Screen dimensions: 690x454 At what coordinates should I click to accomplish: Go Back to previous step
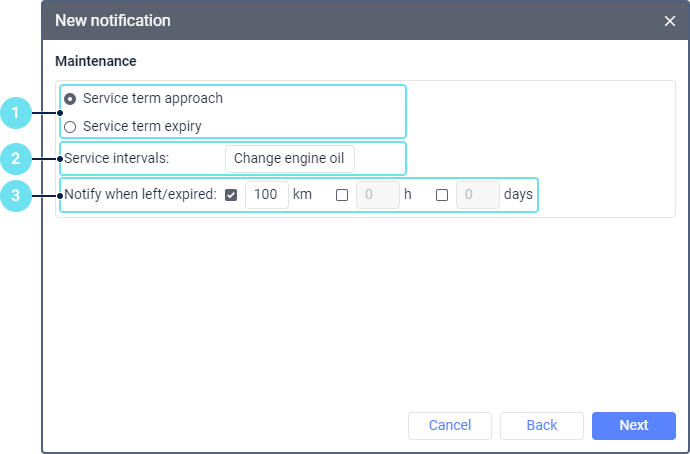click(x=541, y=425)
